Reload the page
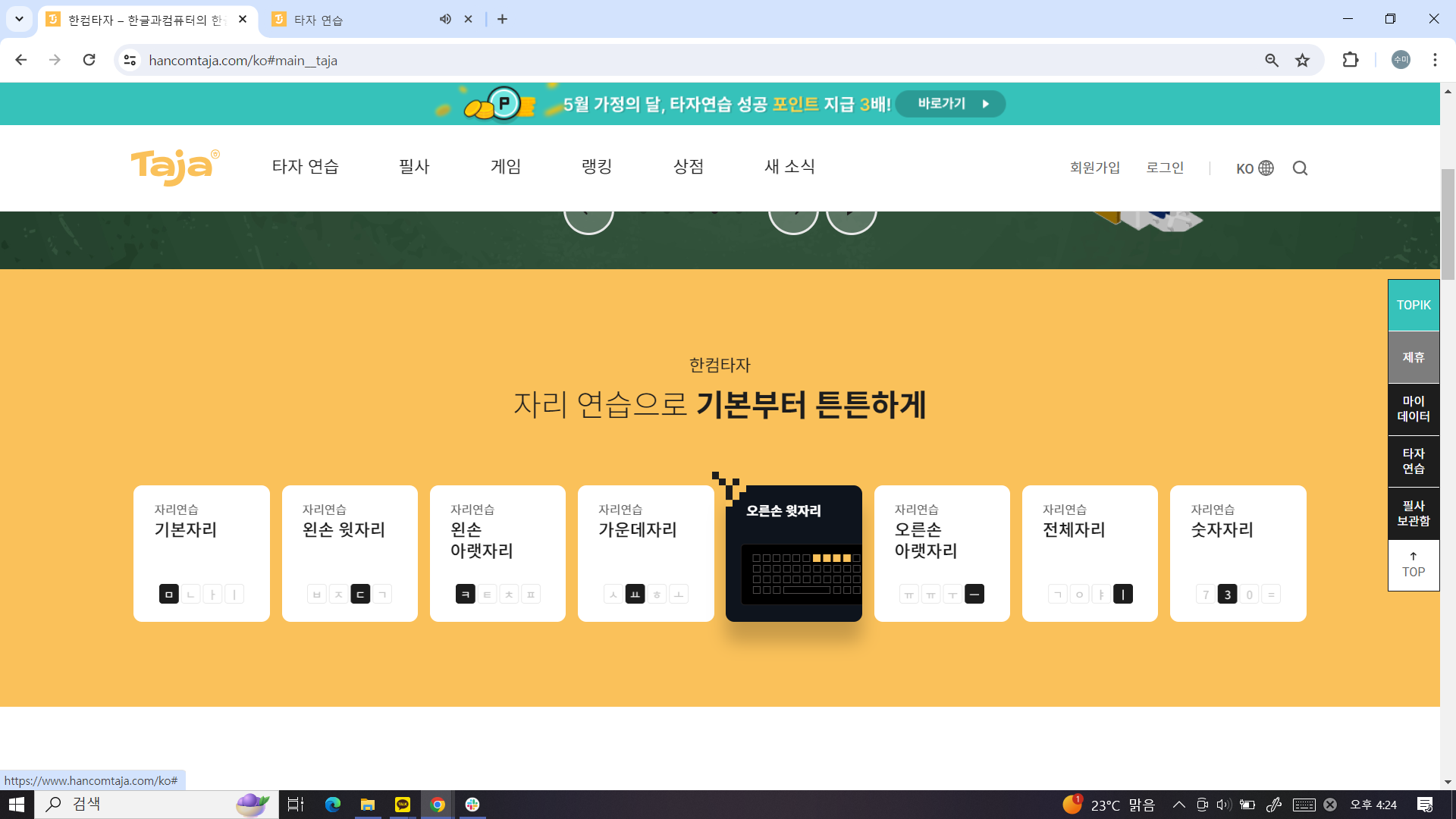 tap(89, 60)
